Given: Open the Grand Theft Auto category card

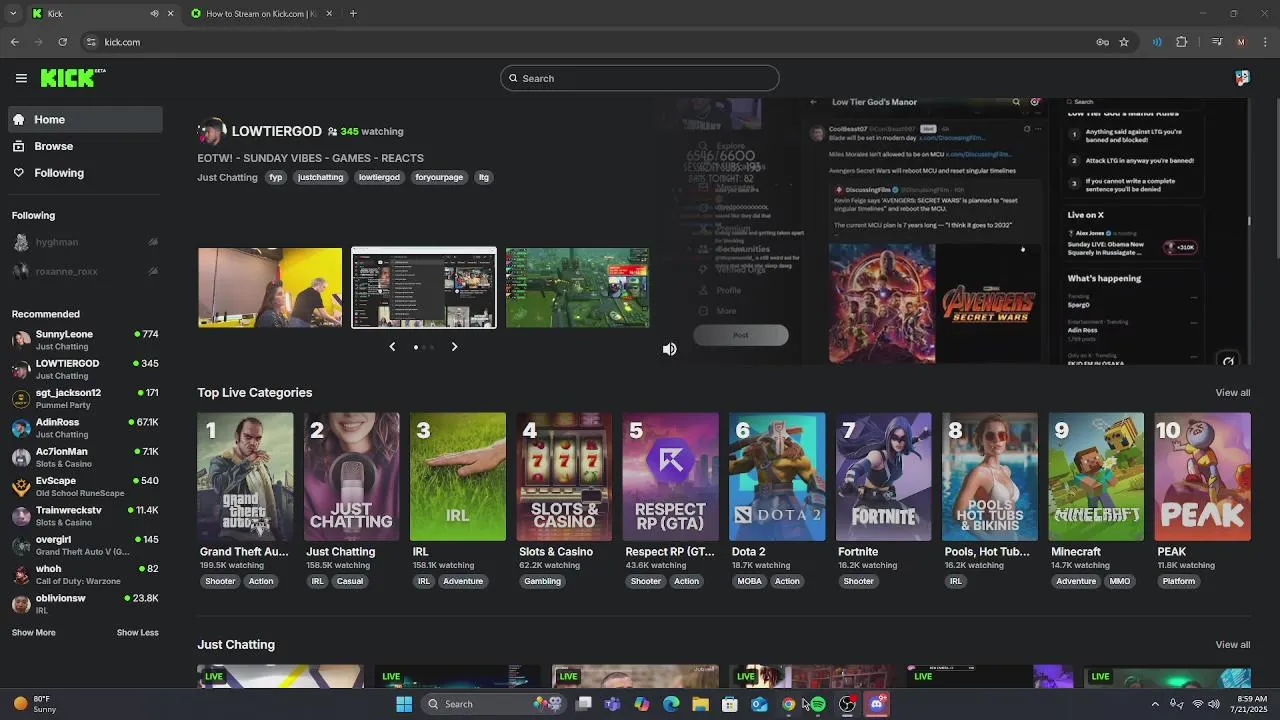Looking at the screenshot, I should [x=245, y=477].
